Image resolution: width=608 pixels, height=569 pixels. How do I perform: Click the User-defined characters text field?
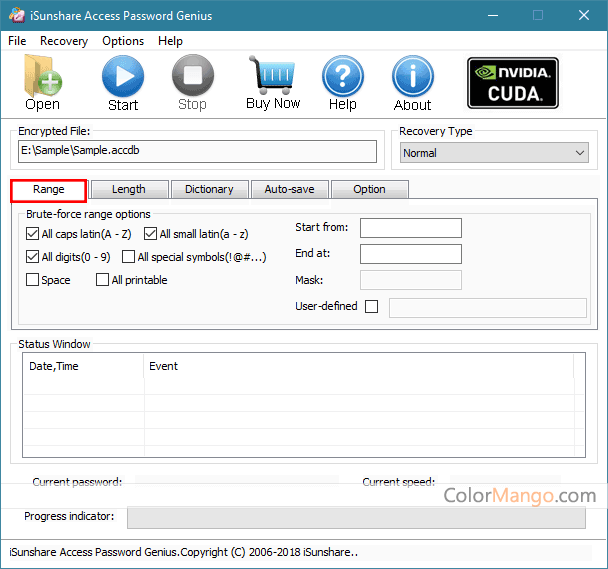click(488, 308)
